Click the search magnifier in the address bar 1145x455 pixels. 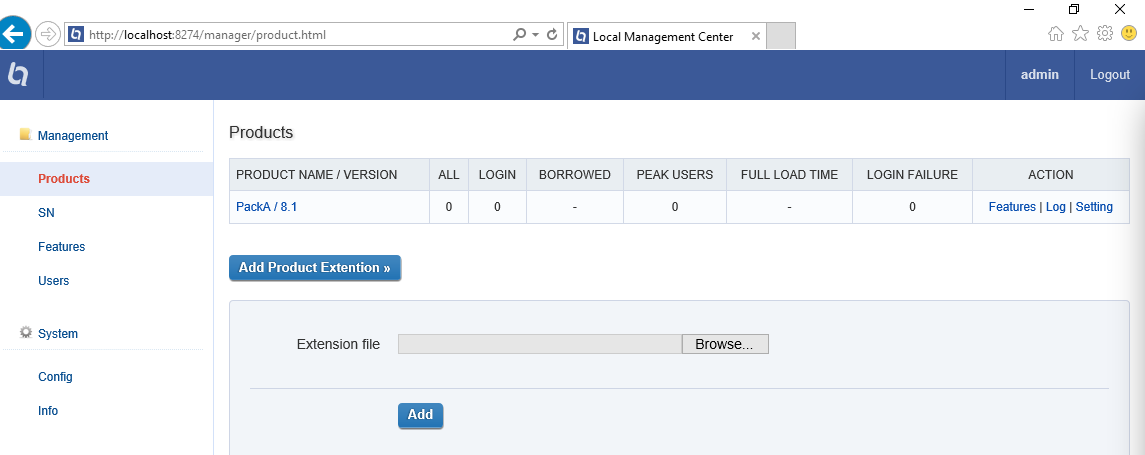coord(519,34)
